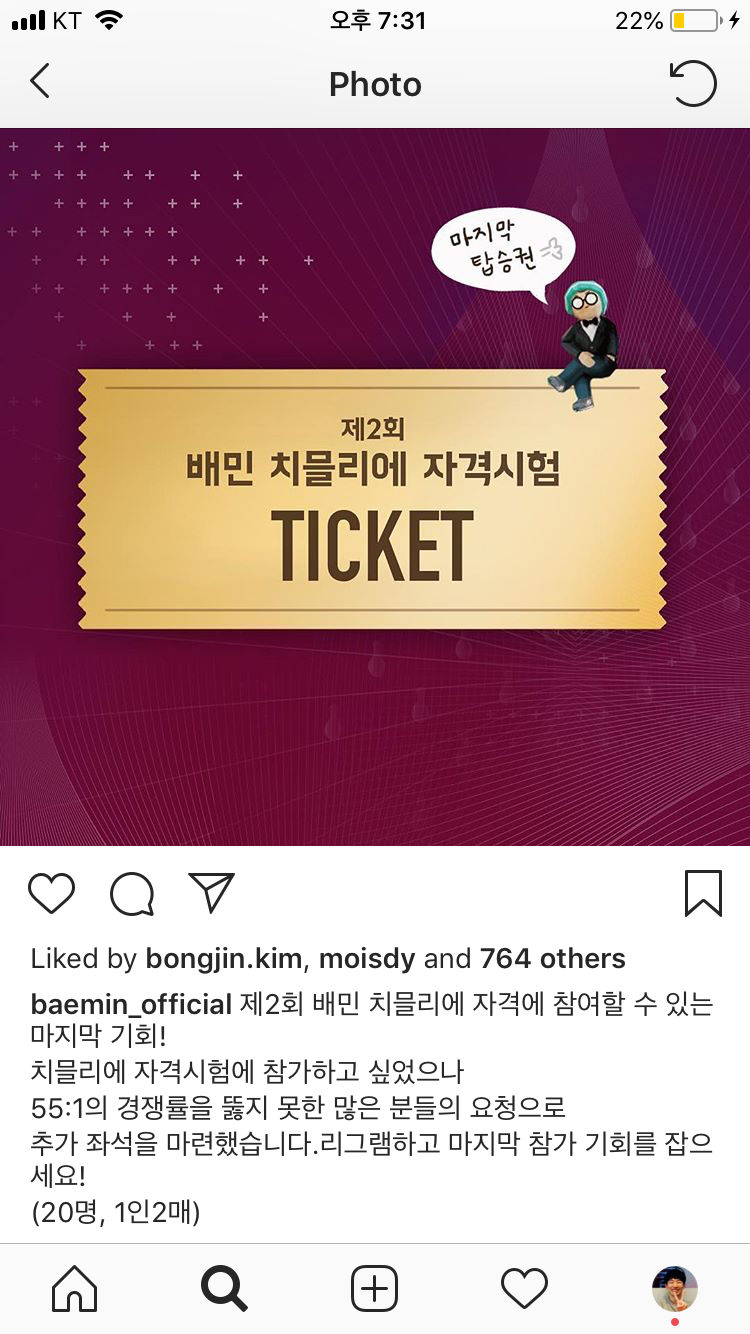Tap the golden TICKET image
The height and width of the screenshot is (1334, 750).
click(372, 499)
